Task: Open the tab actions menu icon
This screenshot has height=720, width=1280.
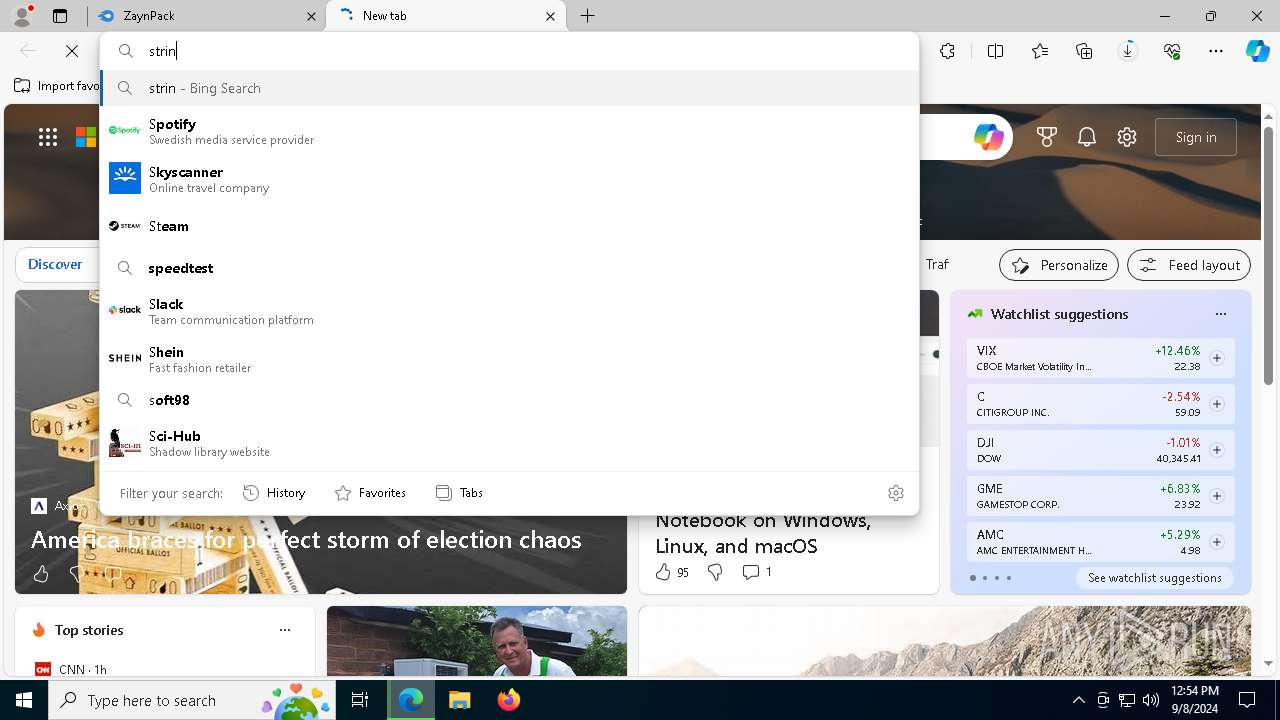Action: pos(60,16)
